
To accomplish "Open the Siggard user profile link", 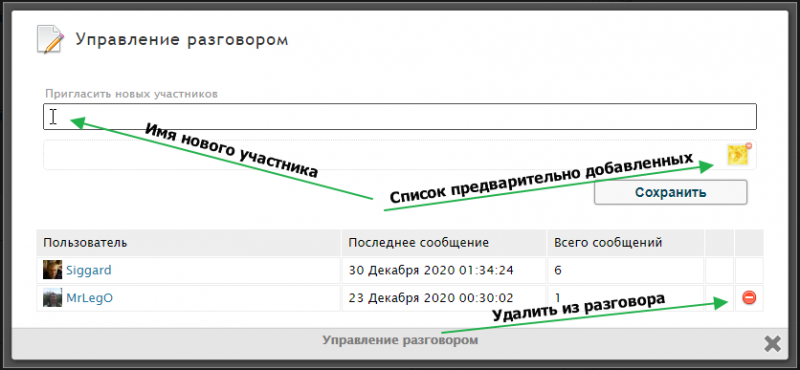I will [88, 270].
